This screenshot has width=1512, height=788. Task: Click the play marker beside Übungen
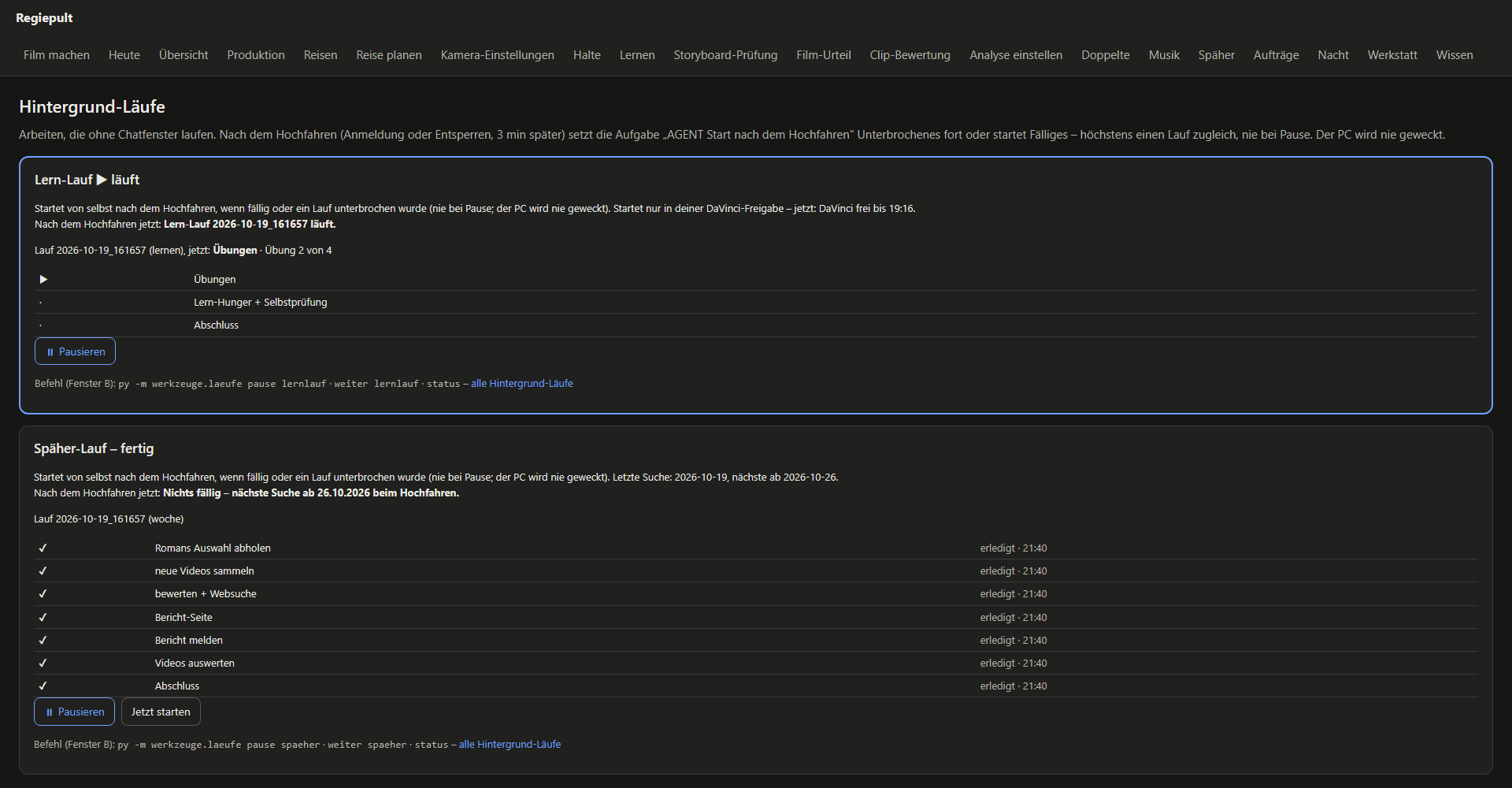pos(43,280)
